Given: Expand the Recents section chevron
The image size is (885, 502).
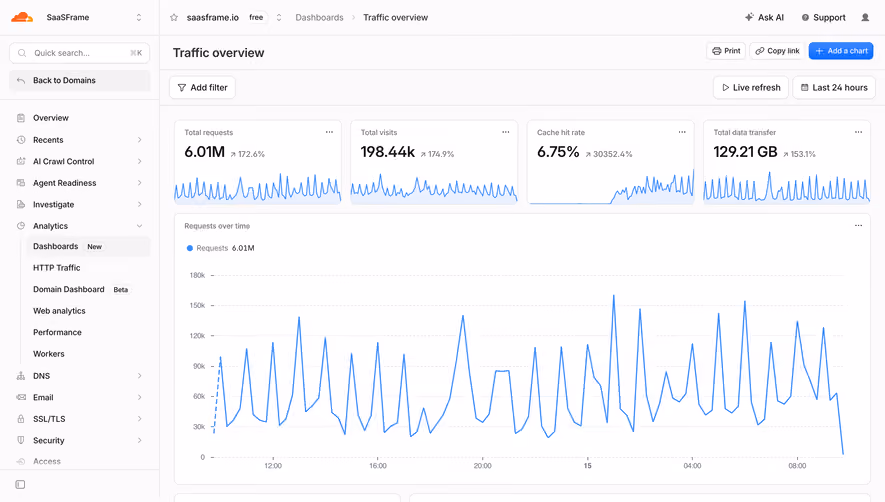Looking at the screenshot, I should pos(139,139).
